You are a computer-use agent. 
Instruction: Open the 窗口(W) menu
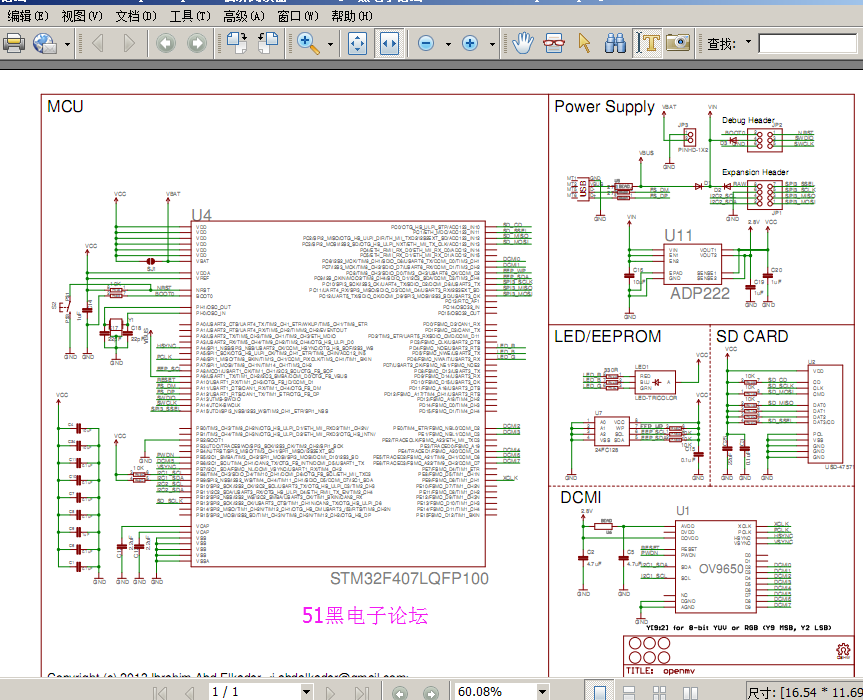pos(297,16)
